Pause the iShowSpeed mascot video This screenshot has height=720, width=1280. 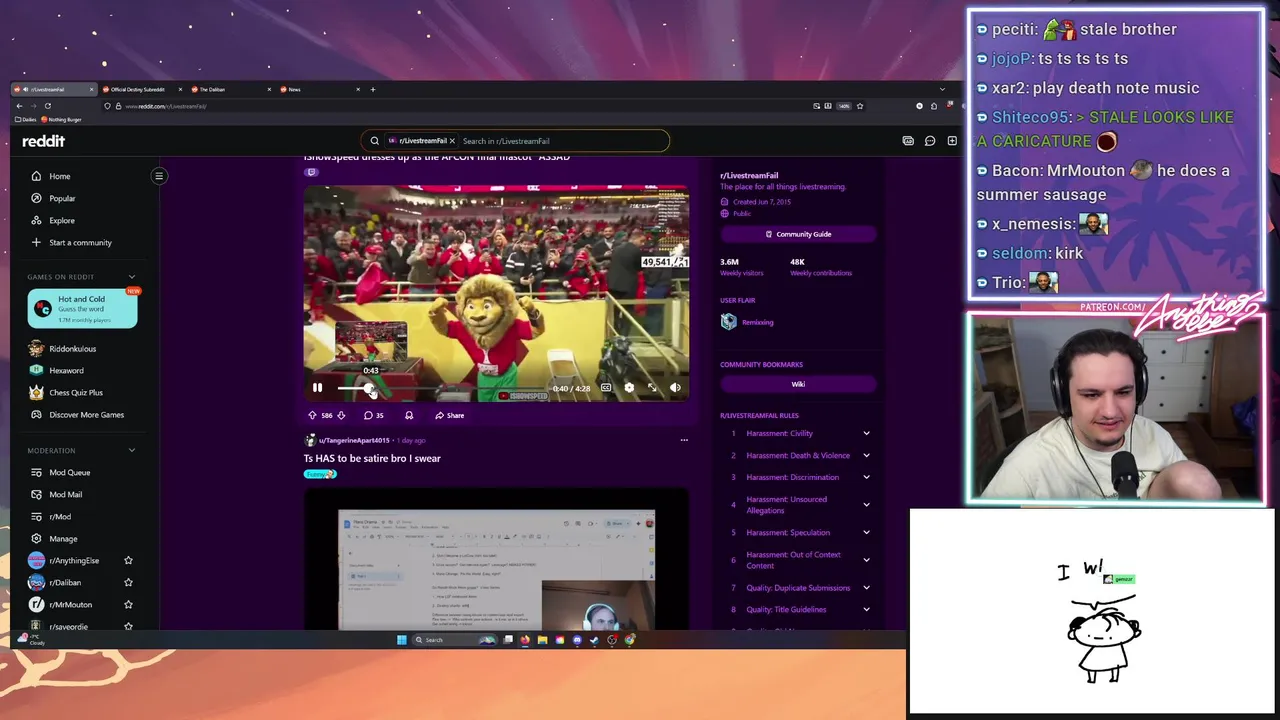point(317,388)
